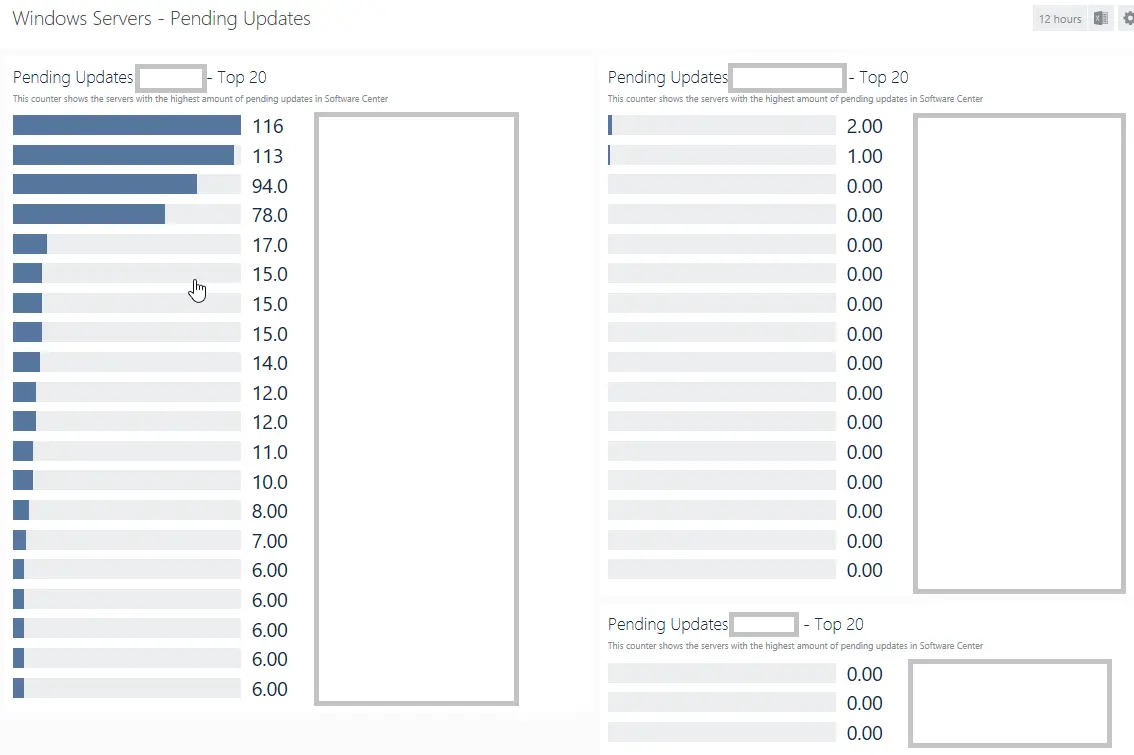Click the redacted server list beside the 2.00 bar
The height and width of the screenshot is (755, 1134).
pyautogui.click(x=1019, y=353)
